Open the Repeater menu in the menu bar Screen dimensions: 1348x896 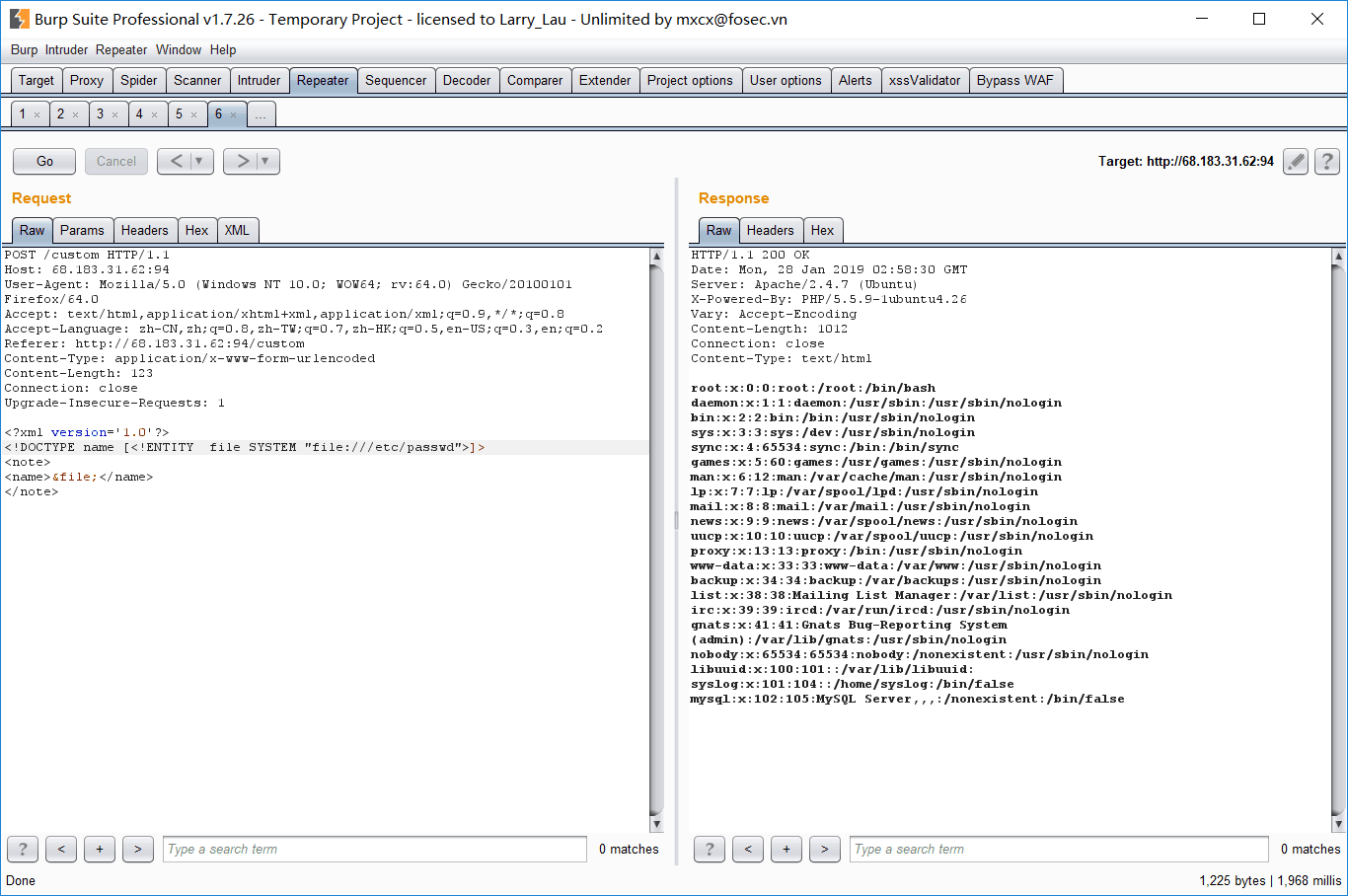click(122, 49)
